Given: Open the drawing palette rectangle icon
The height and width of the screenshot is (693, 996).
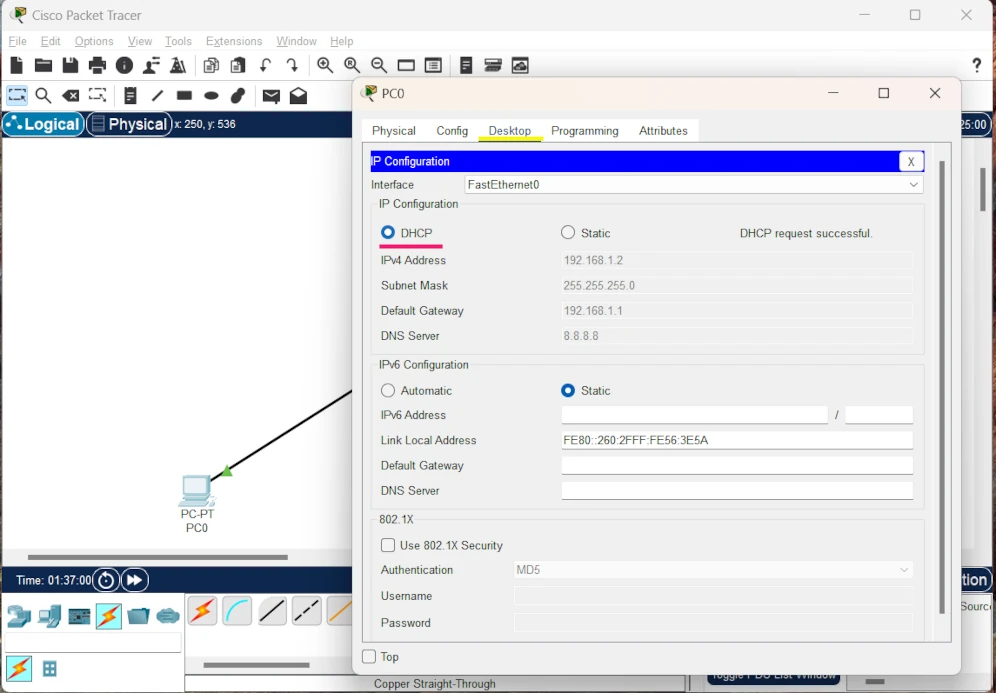Looking at the screenshot, I should [406, 65].
